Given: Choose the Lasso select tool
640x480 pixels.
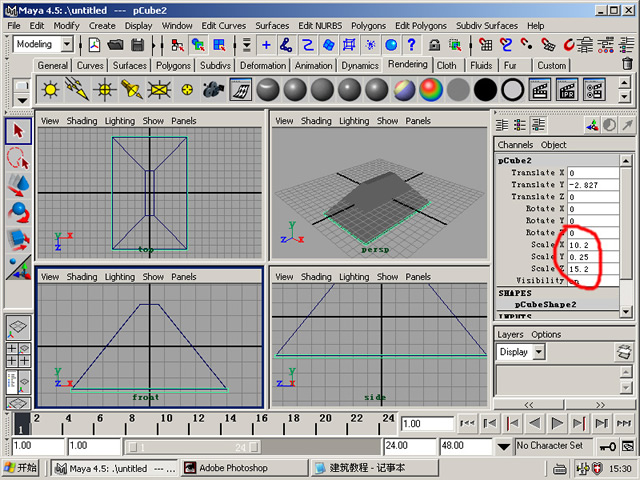Looking at the screenshot, I should coord(18,158).
